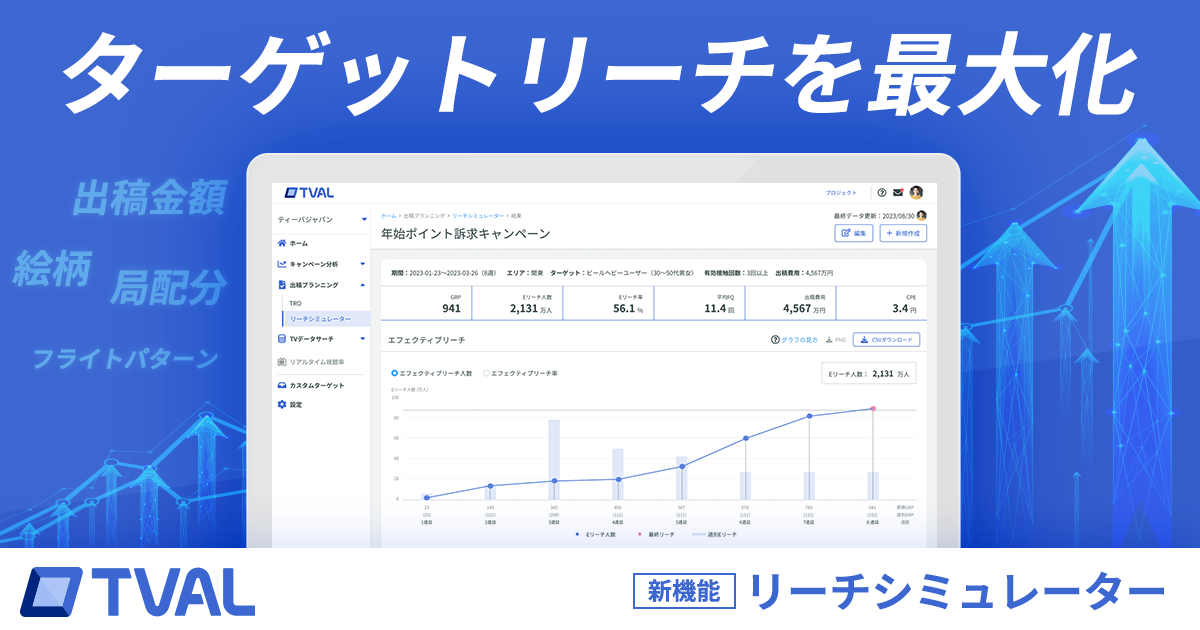Click the small avatar beside 最終データ更新

tap(922, 215)
